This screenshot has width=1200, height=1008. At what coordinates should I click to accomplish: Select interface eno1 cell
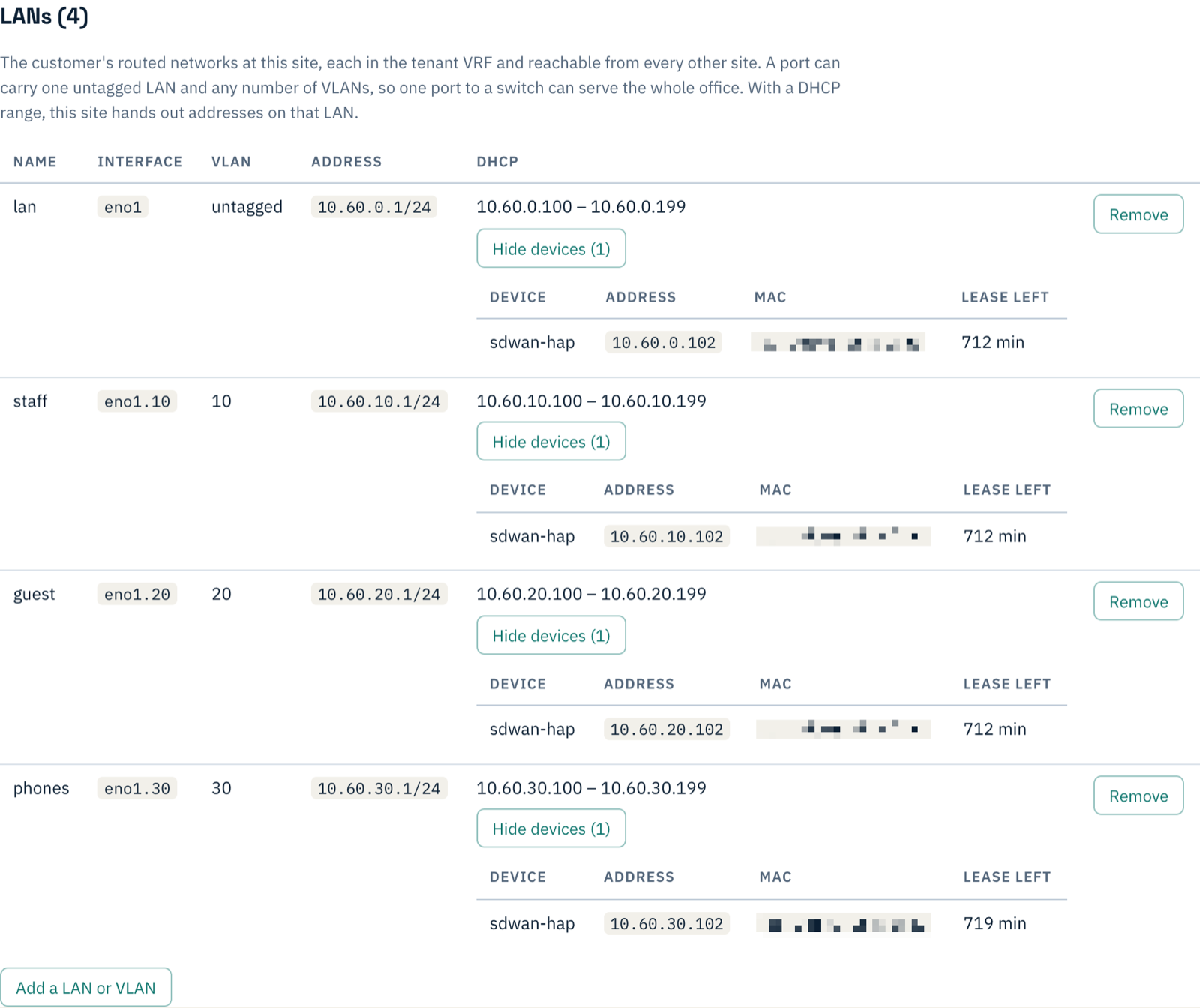click(122, 207)
